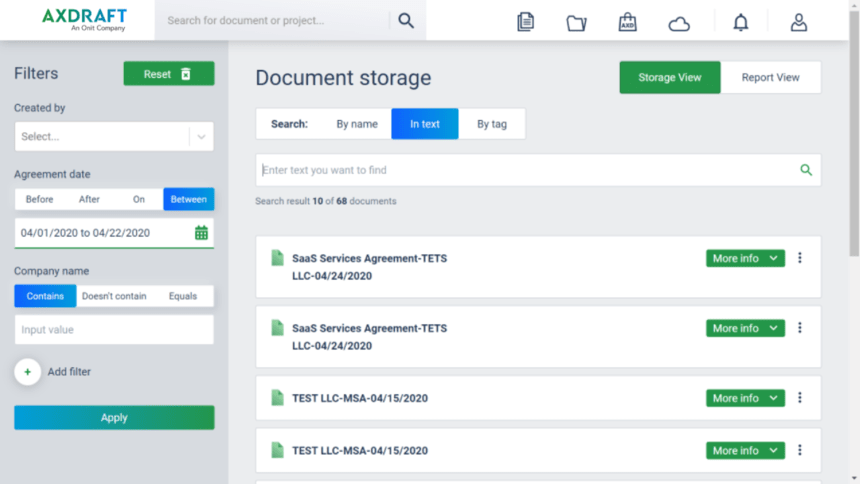This screenshot has width=860, height=484.
Task: Open kebab menu for first SaaS Services Agreement
Action: pyautogui.click(x=800, y=258)
